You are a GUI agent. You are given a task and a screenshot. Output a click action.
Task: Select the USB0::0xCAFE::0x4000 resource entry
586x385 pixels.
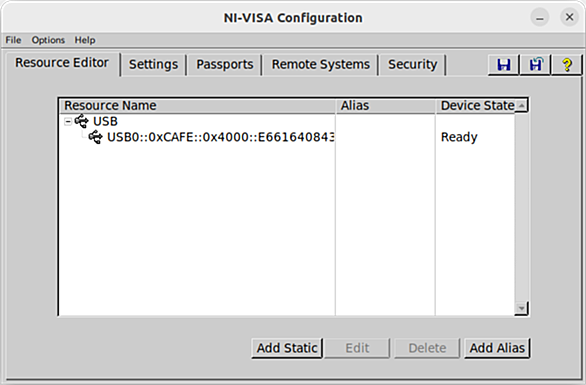[x=220, y=137]
